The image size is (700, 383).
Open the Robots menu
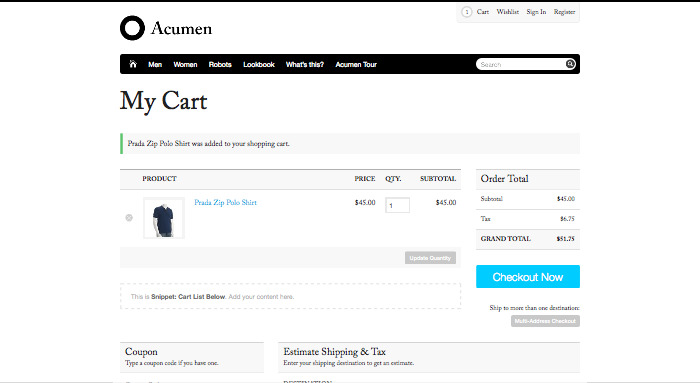coord(220,64)
